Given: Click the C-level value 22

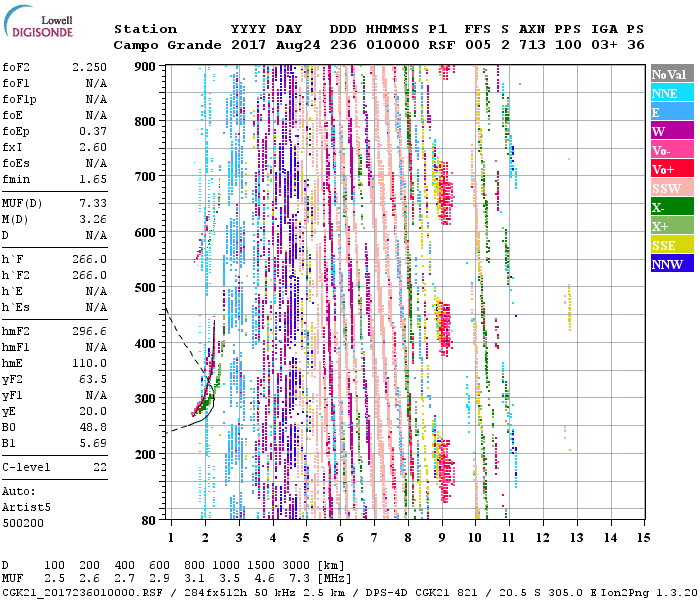Looking at the screenshot, I should 100,467.
